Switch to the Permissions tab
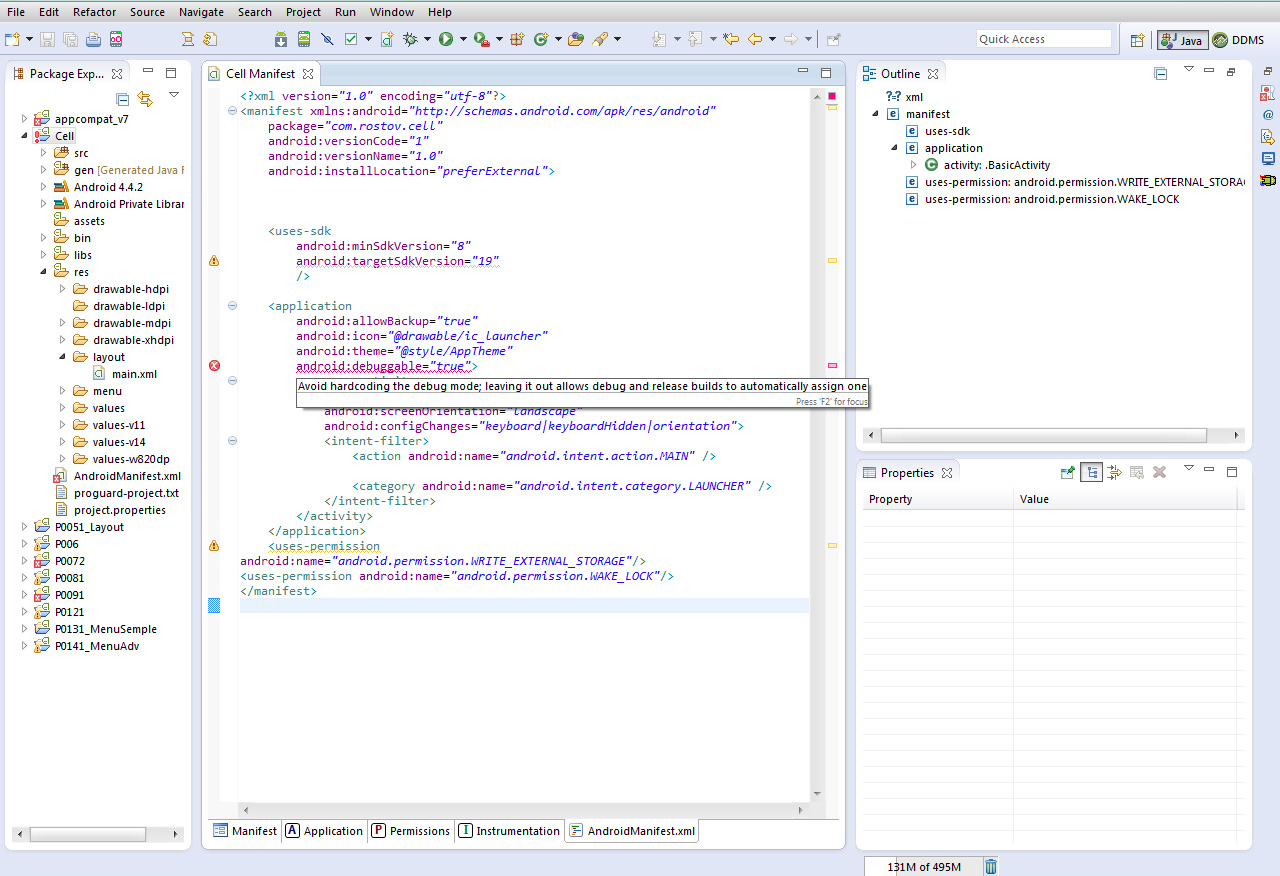Image resolution: width=1280 pixels, height=876 pixels. (x=410, y=831)
